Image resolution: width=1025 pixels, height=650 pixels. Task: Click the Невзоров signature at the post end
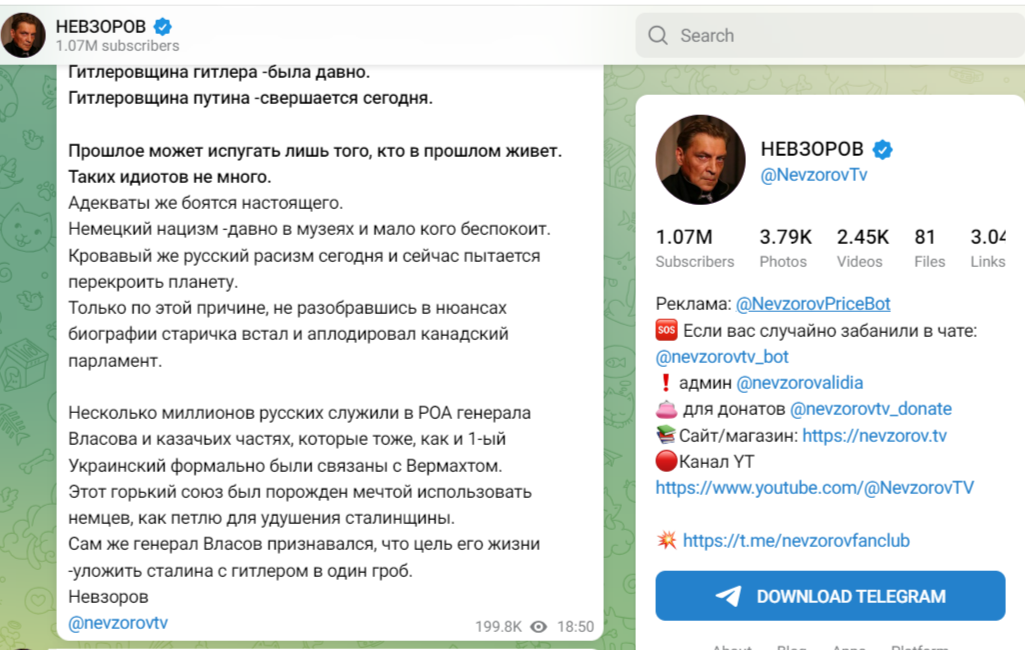tap(109, 597)
